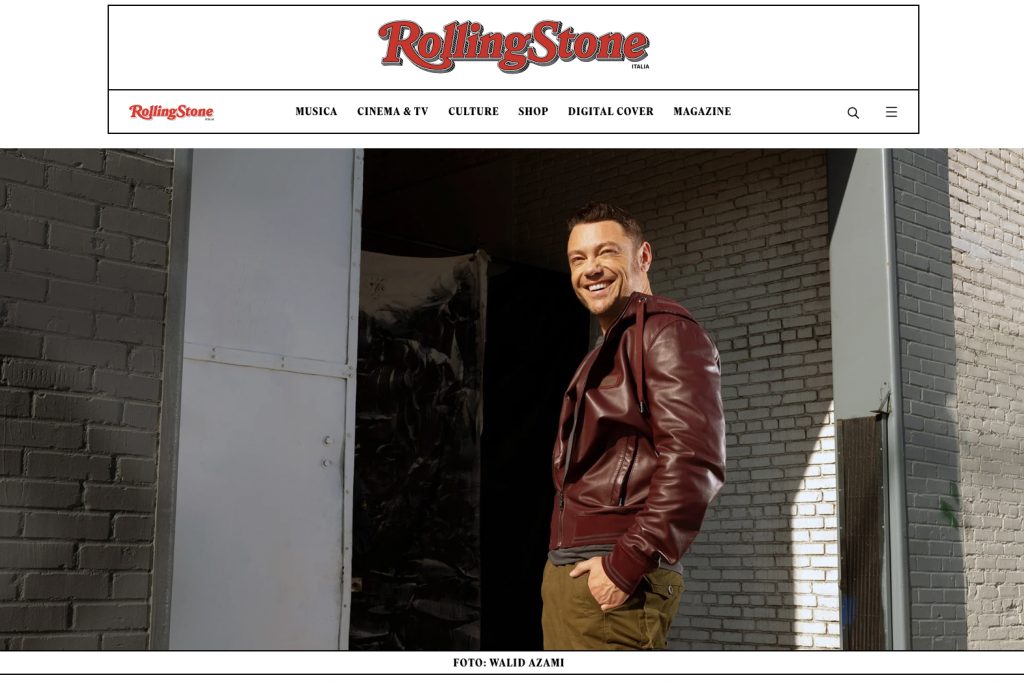Click the large Rolling Stone Italia logo

[x=513, y=45]
